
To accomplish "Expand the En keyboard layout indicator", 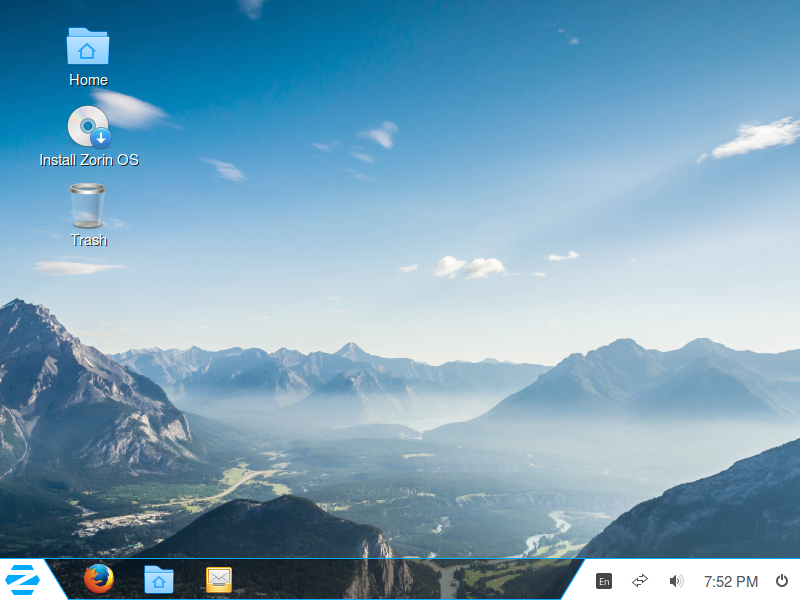I will [x=604, y=581].
